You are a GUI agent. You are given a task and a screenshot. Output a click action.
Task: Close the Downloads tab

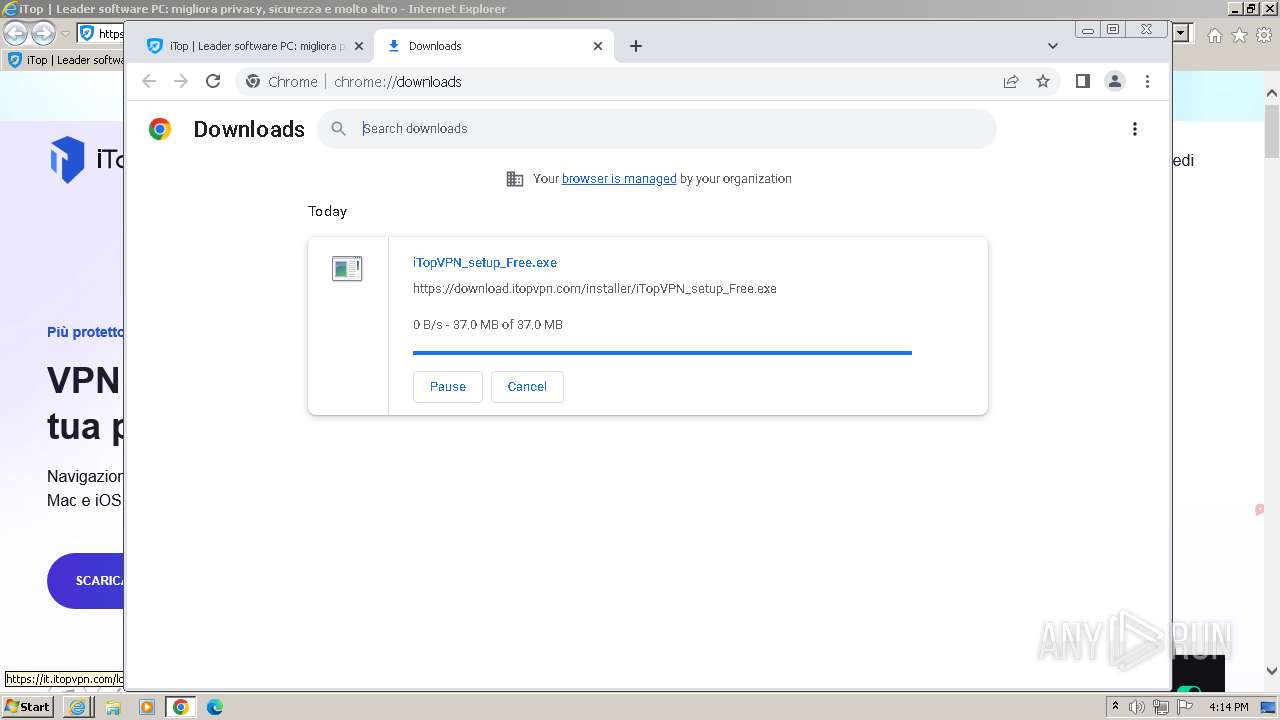pos(598,46)
